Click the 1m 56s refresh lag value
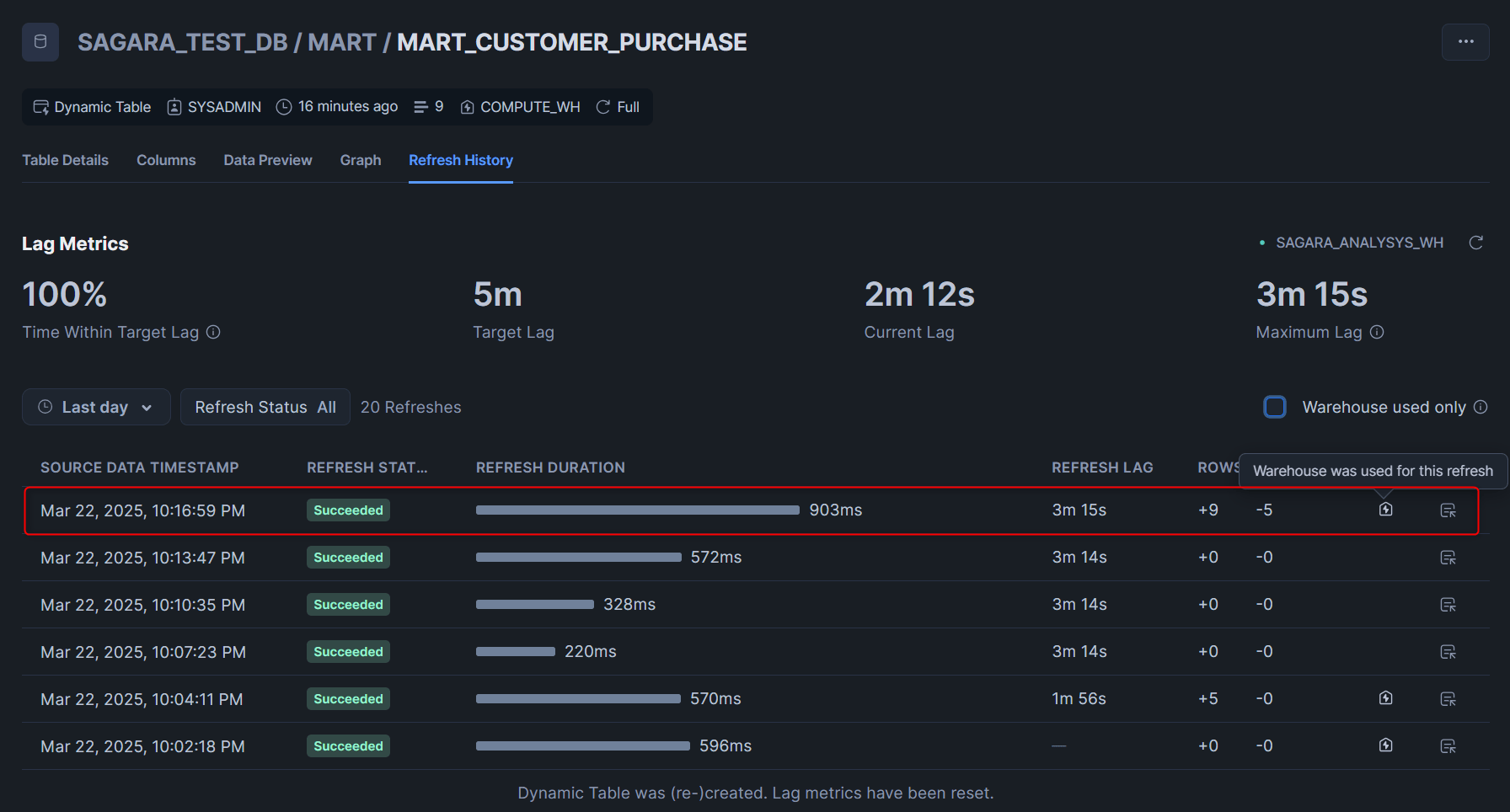This screenshot has width=1510, height=812. click(x=1079, y=699)
